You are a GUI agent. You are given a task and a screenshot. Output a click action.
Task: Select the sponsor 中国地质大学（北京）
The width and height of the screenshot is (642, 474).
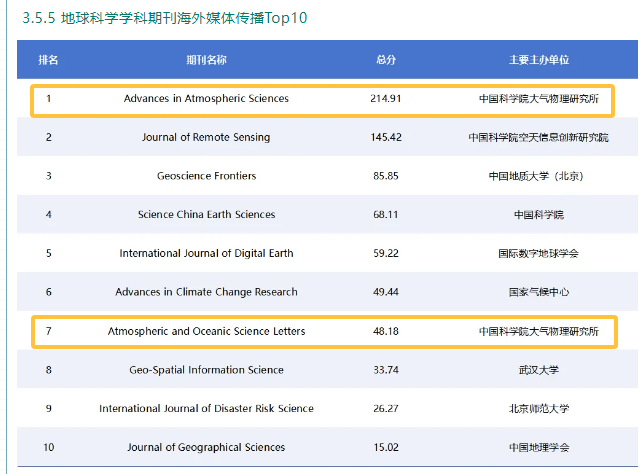tap(538, 176)
